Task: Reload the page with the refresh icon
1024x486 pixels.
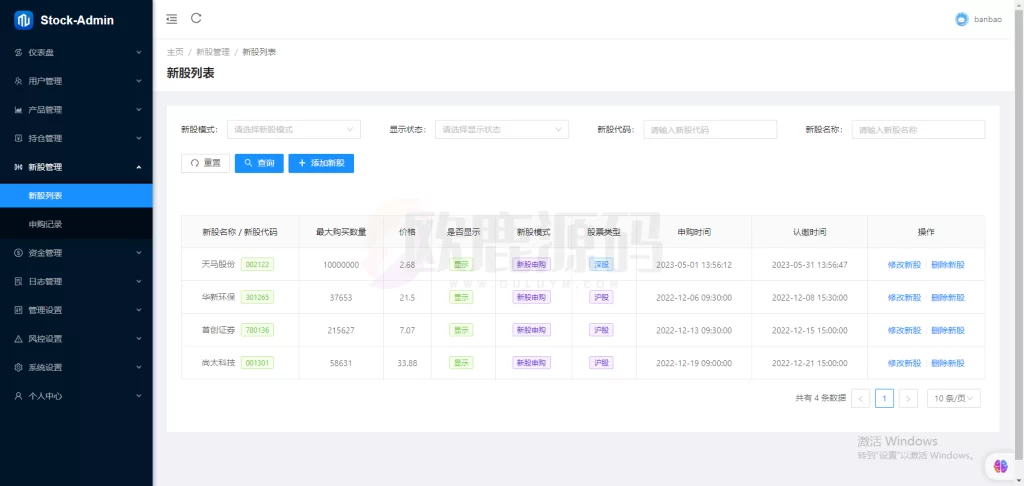Action: pyautogui.click(x=196, y=18)
